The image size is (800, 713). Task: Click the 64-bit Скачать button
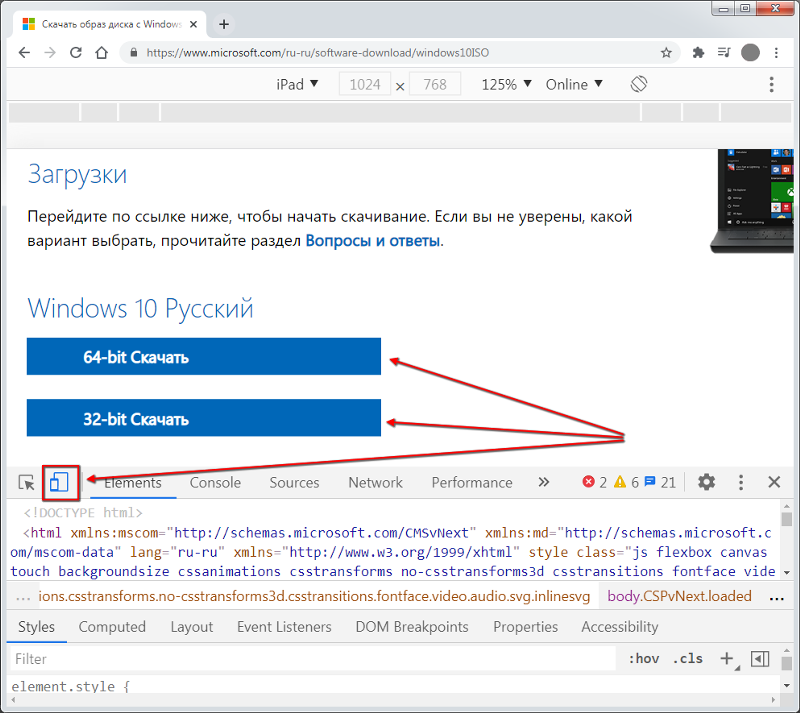(x=204, y=356)
